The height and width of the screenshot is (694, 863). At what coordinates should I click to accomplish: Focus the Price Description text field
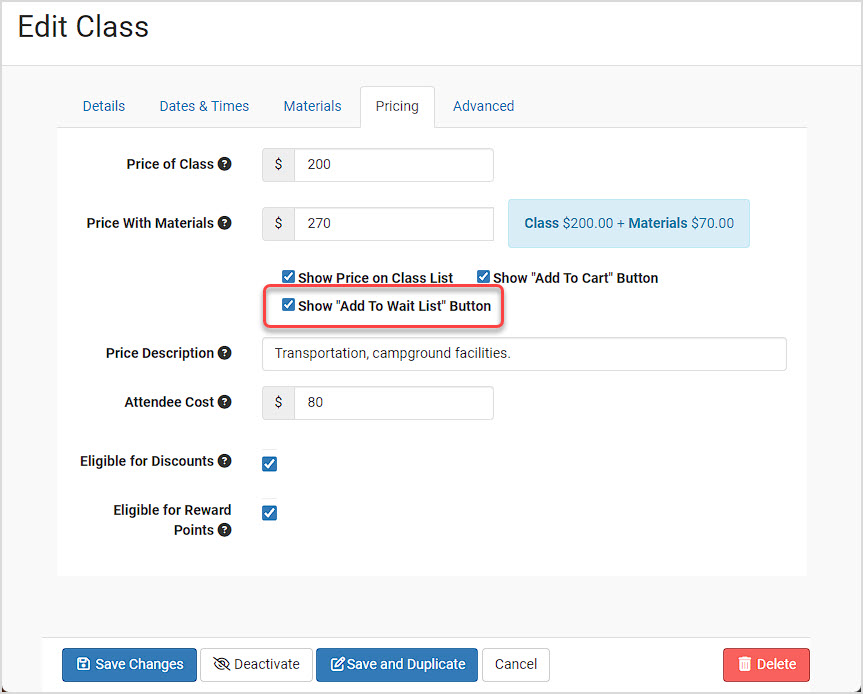click(524, 354)
